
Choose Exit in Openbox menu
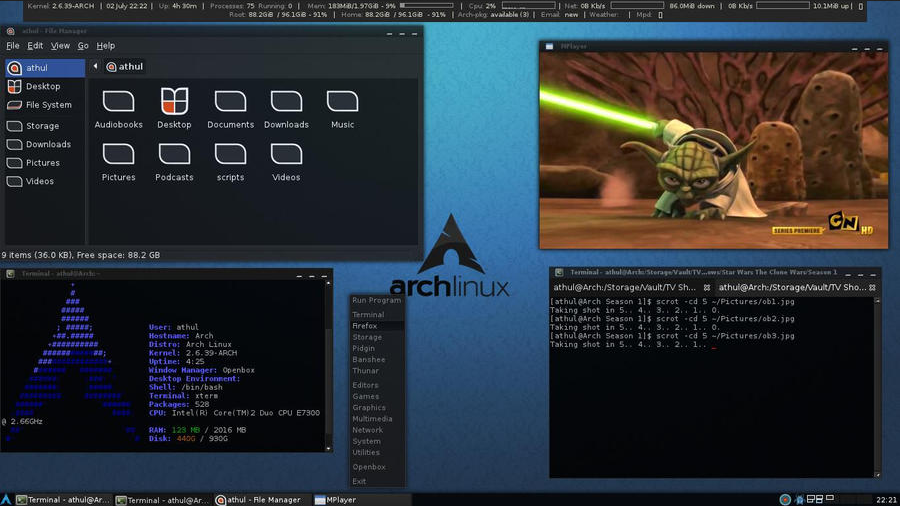pyautogui.click(x=377, y=481)
